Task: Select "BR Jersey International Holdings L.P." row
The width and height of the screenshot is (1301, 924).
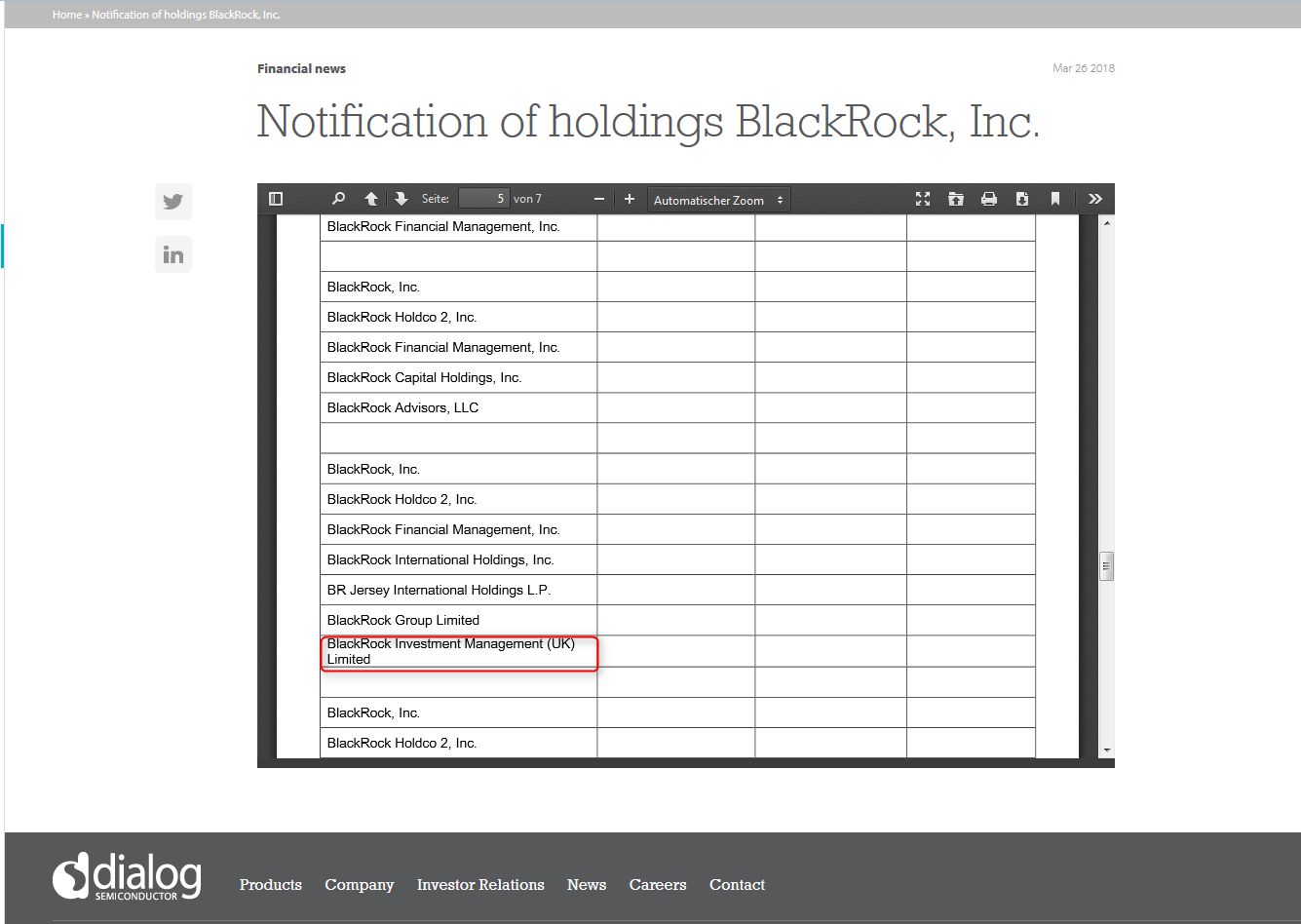Action: click(677, 590)
